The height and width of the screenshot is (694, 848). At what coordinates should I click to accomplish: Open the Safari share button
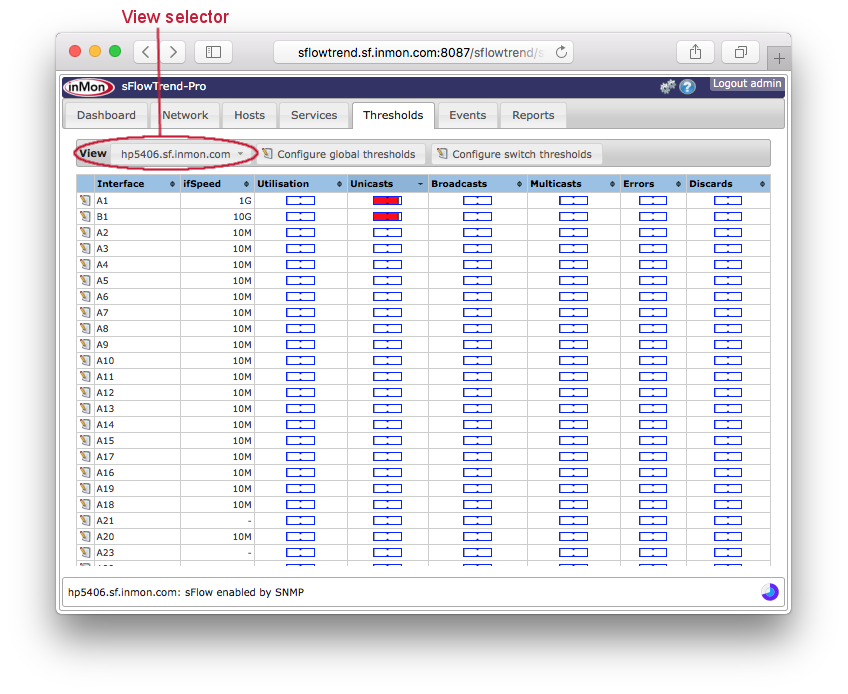(695, 52)
